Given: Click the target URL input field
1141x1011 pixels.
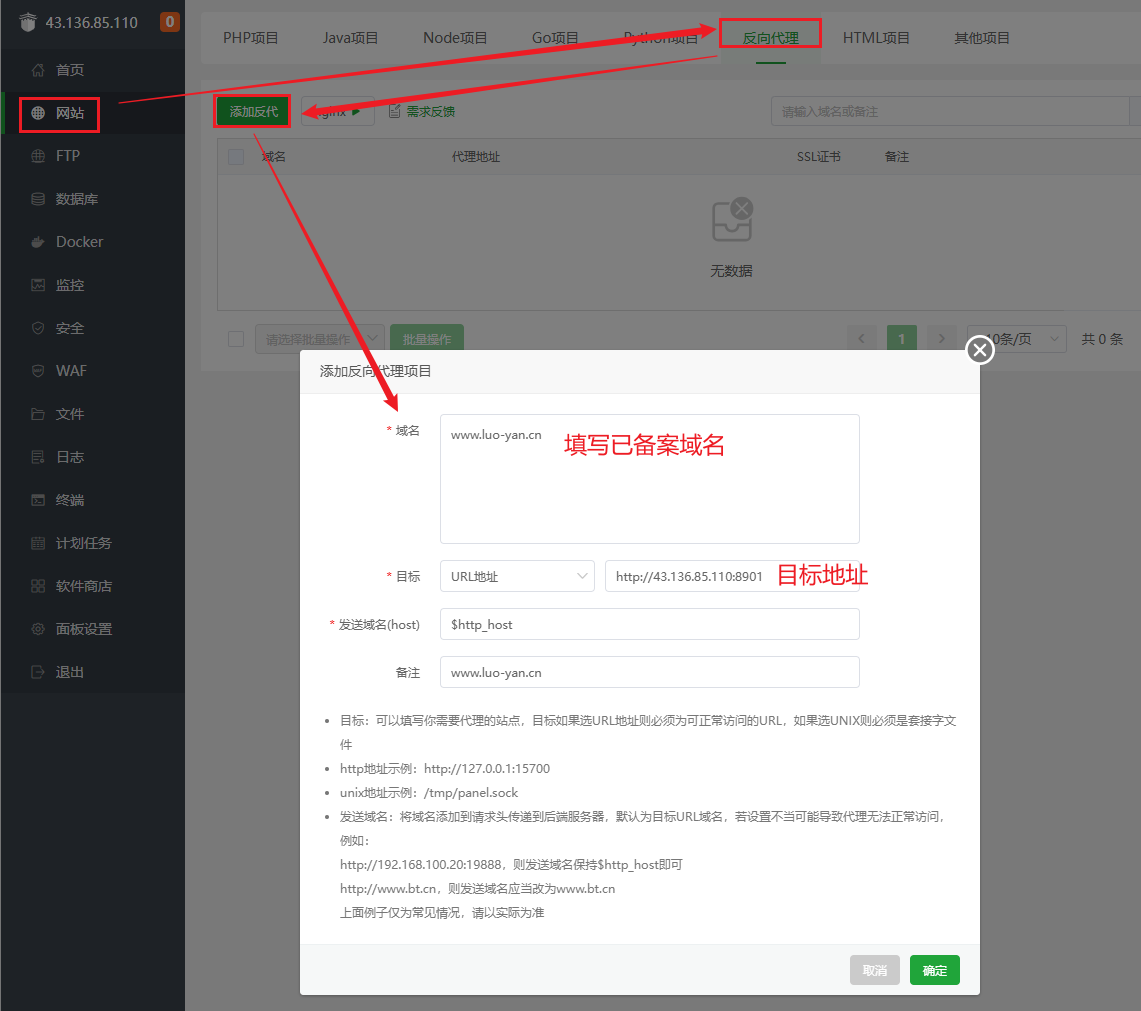Looking at the screenshot, I should click(732, 576).
